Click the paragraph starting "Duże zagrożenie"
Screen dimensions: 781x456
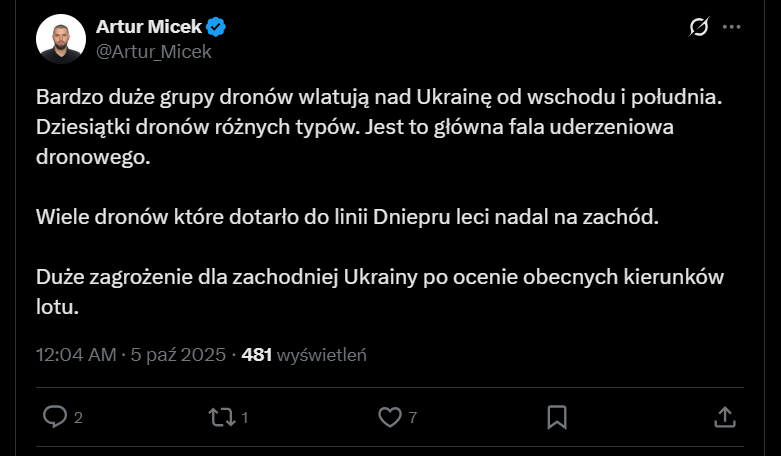tap(380, 290)
